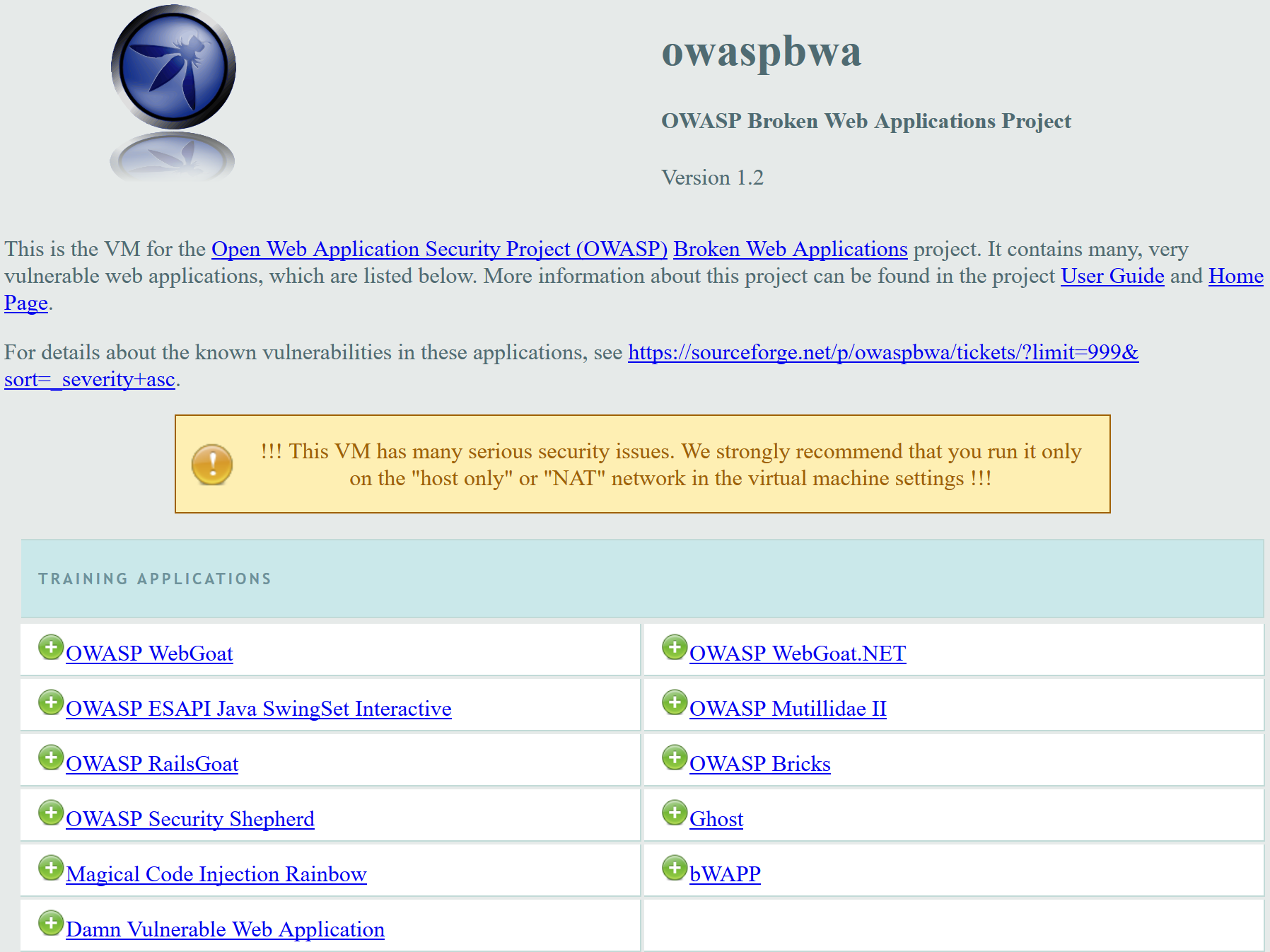Image resolution: width=1270 pixels, height=952 pixels.
Task: Expand the Ghost plus icon
Action: click(x=675, y=813)
